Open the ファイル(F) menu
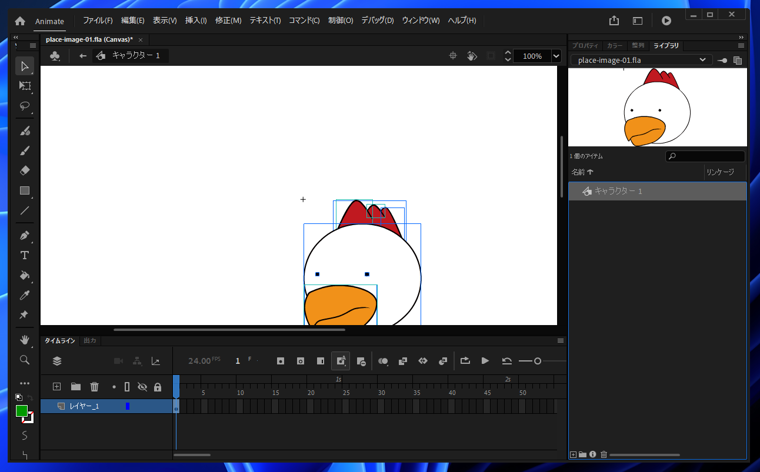This screenshot has width=760, height=472. coord(97,20)
